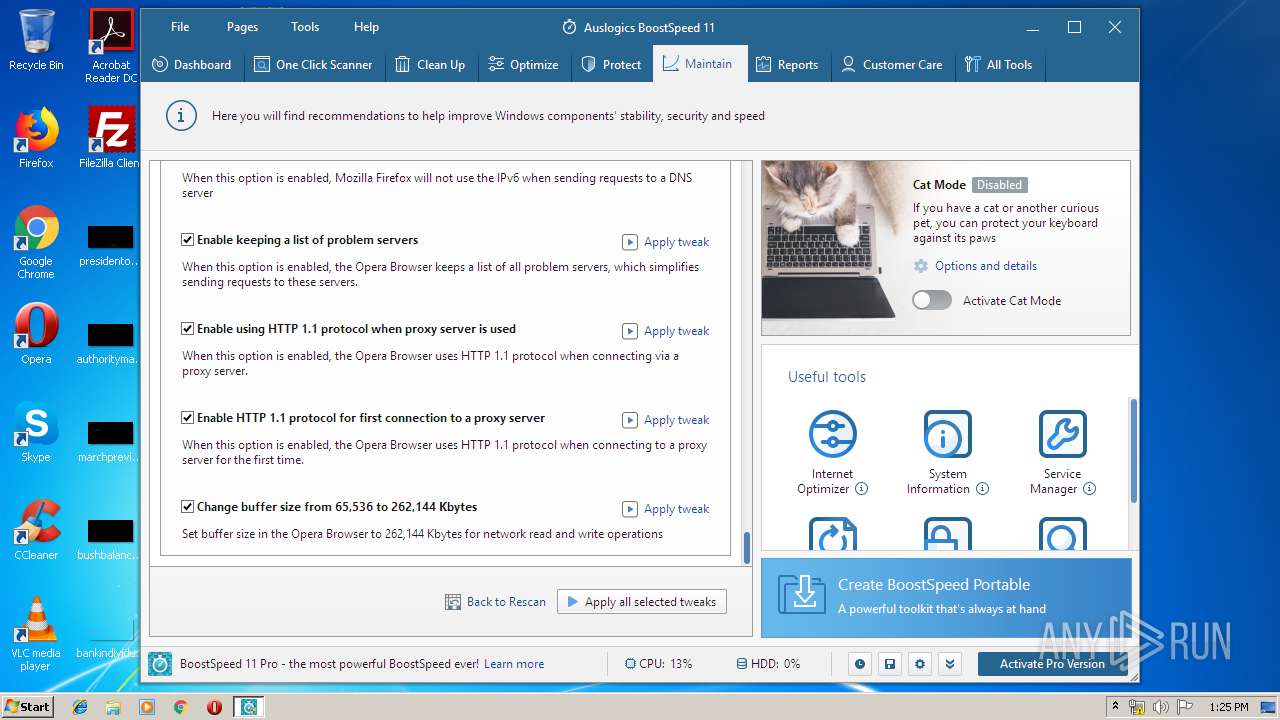Open the Pages menu
Image resolution: width=1280 pixels, height=720 pixels.
click(x=242, y=27)
